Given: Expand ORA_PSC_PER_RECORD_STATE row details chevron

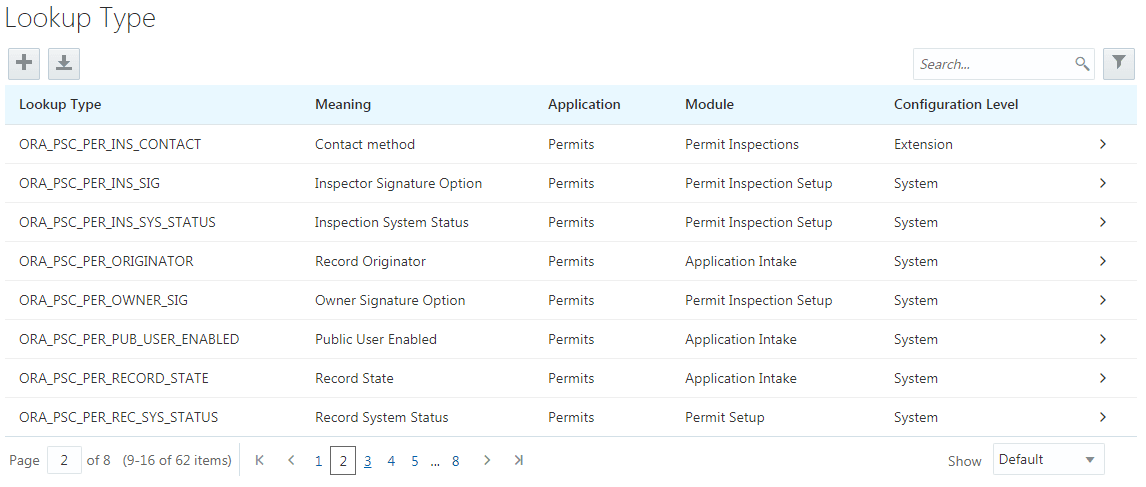Looking at the screenshot, I should (1102, 378).
